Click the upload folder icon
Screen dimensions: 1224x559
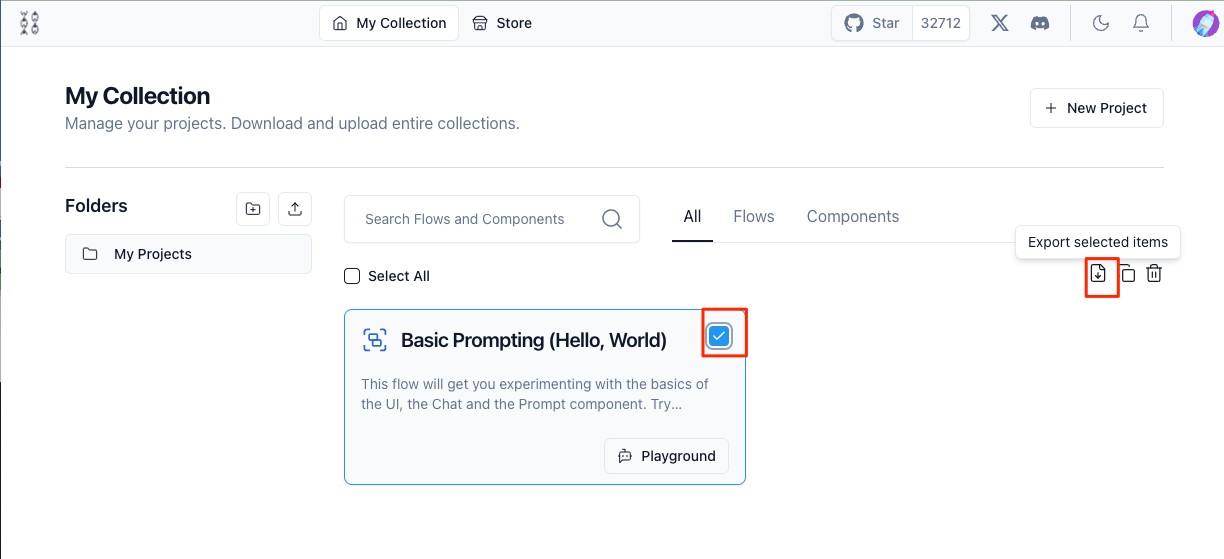tap(295, 209)
